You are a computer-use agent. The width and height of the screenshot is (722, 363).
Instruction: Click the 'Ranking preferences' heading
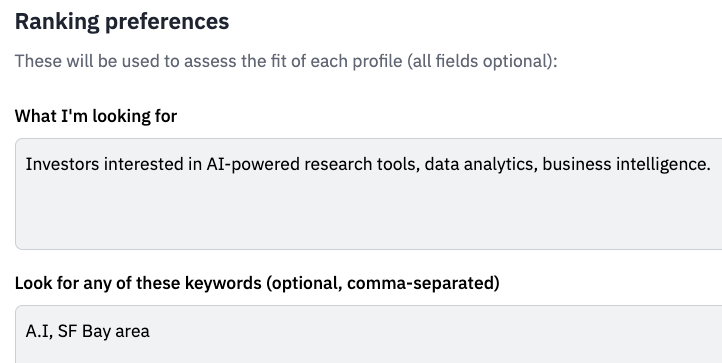122,22
